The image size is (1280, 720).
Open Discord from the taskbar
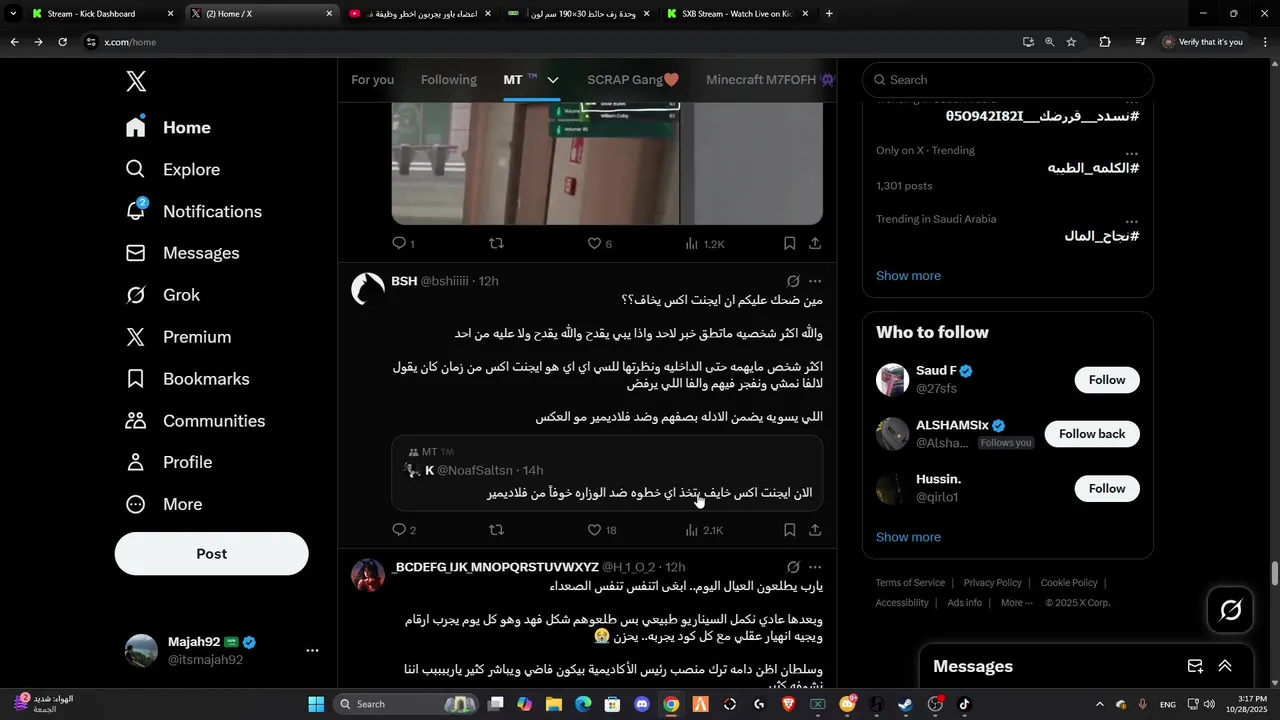[x=642, y=704]
